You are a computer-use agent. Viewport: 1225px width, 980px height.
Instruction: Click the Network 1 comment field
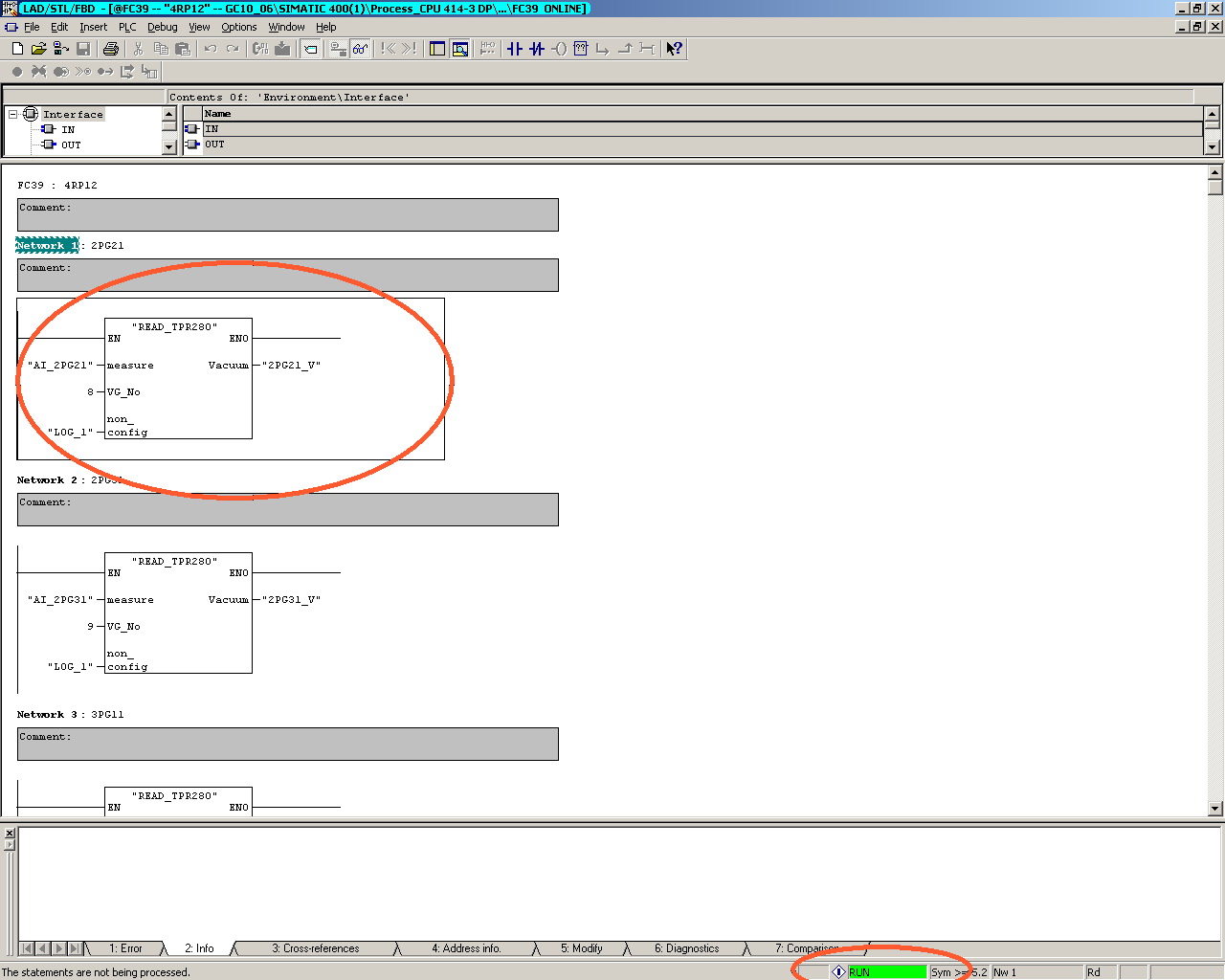pos(287,275)
